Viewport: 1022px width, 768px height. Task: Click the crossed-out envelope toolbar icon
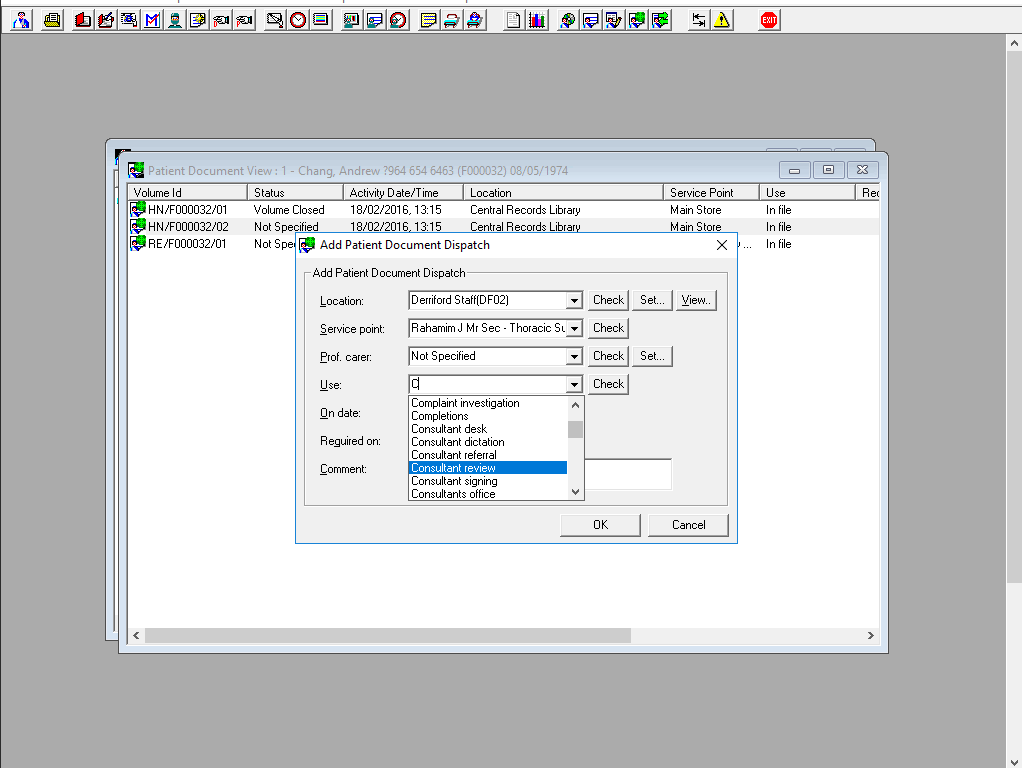275,20
